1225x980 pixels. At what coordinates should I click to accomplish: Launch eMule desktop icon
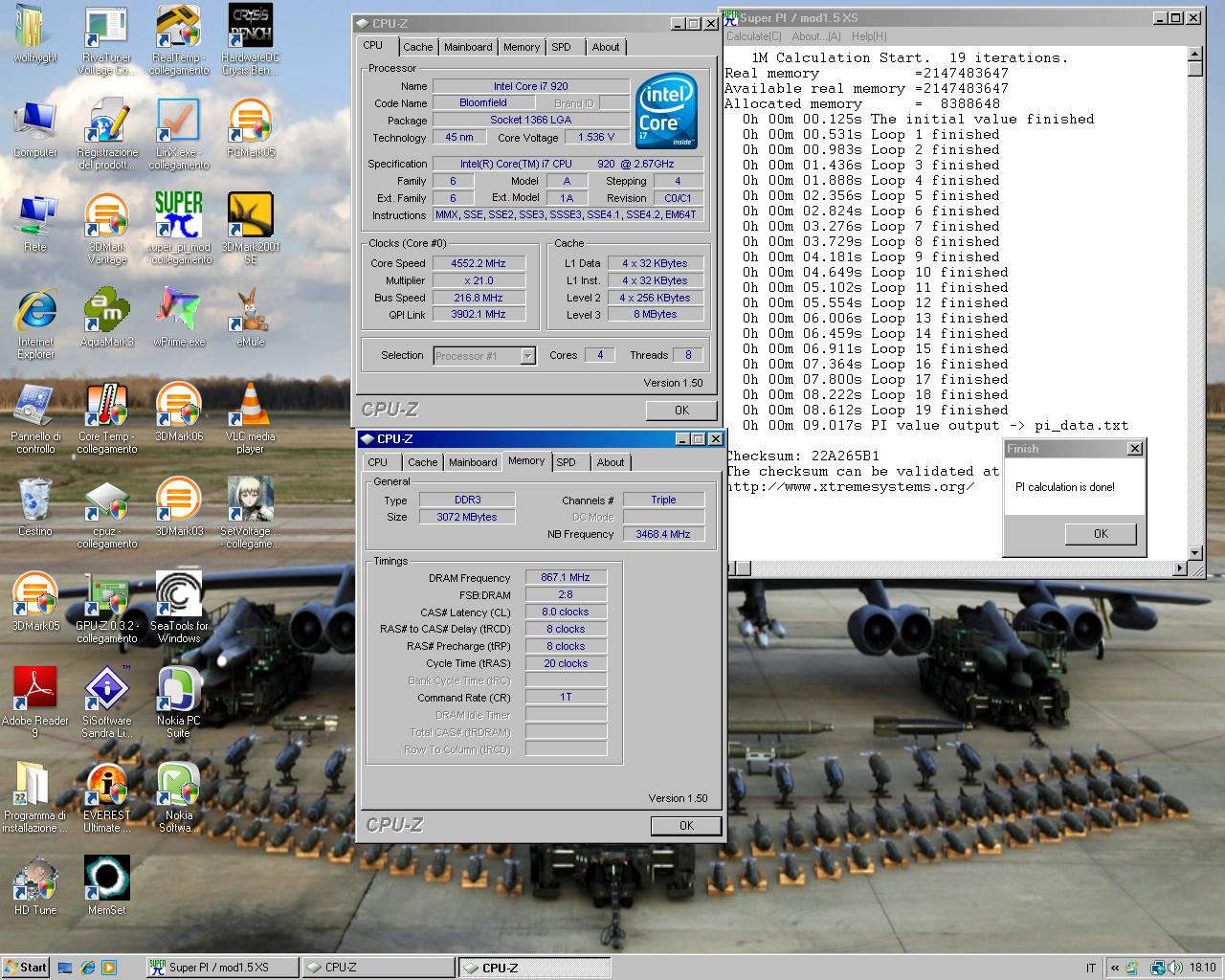(250, 318)
